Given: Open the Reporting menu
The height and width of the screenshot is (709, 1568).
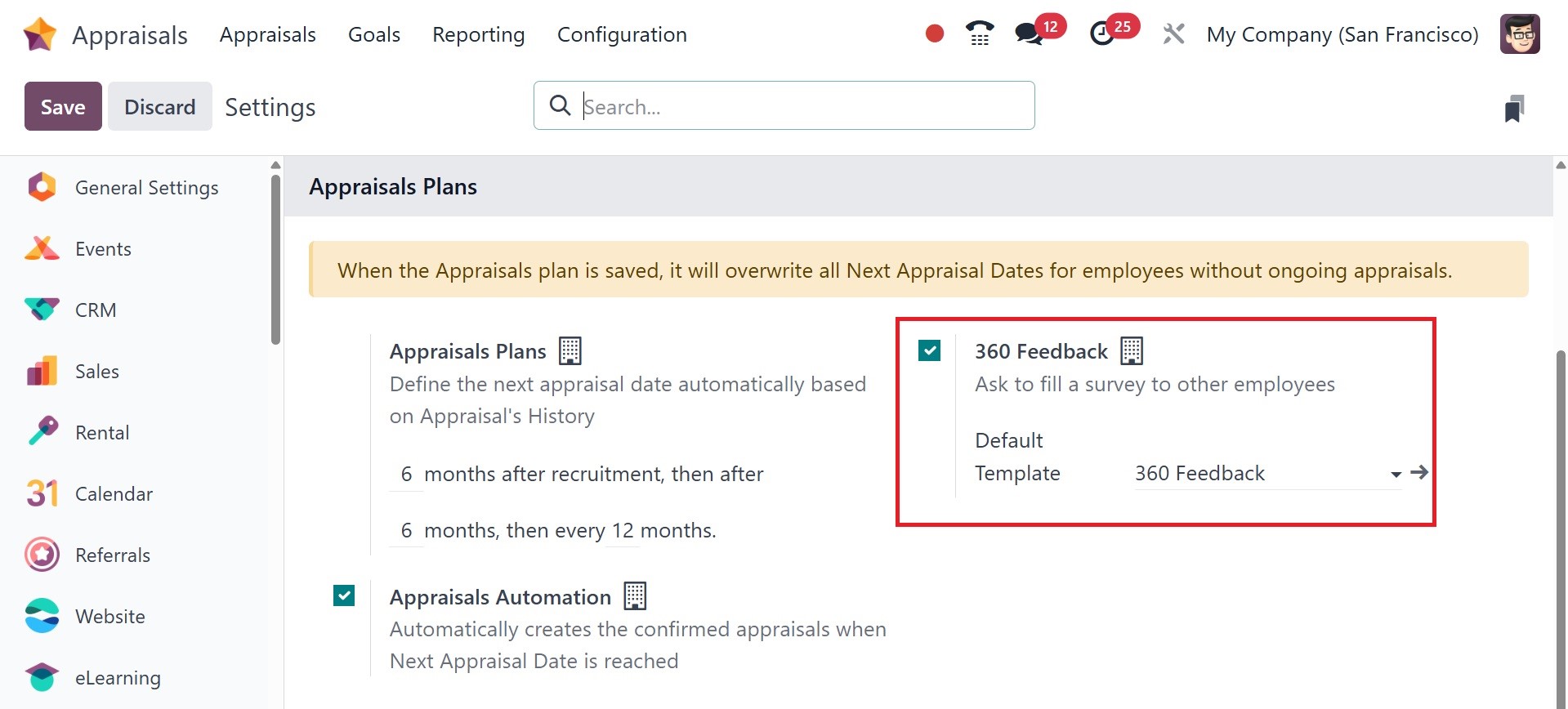Looking at the screenshot, I should coord(478,35).
